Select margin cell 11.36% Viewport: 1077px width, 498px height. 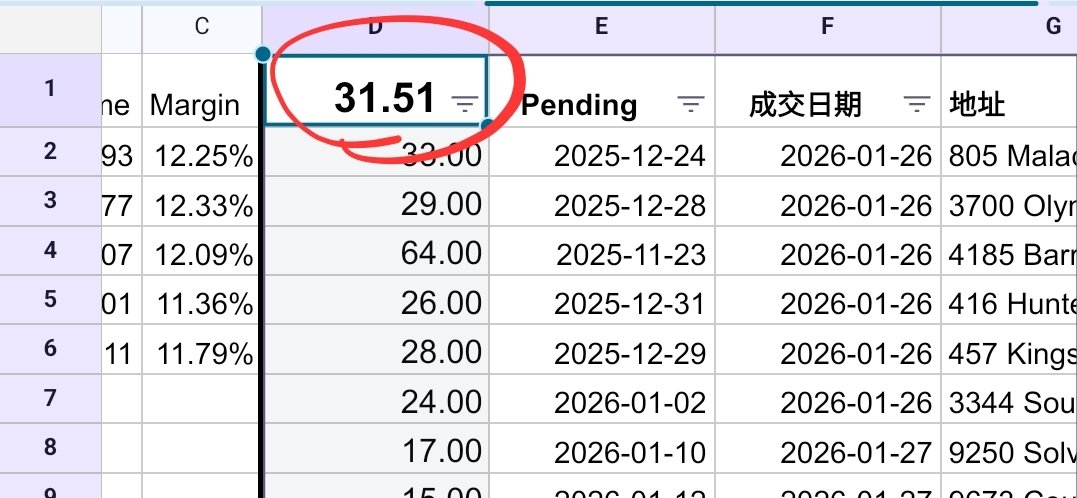tap(201, 300)
